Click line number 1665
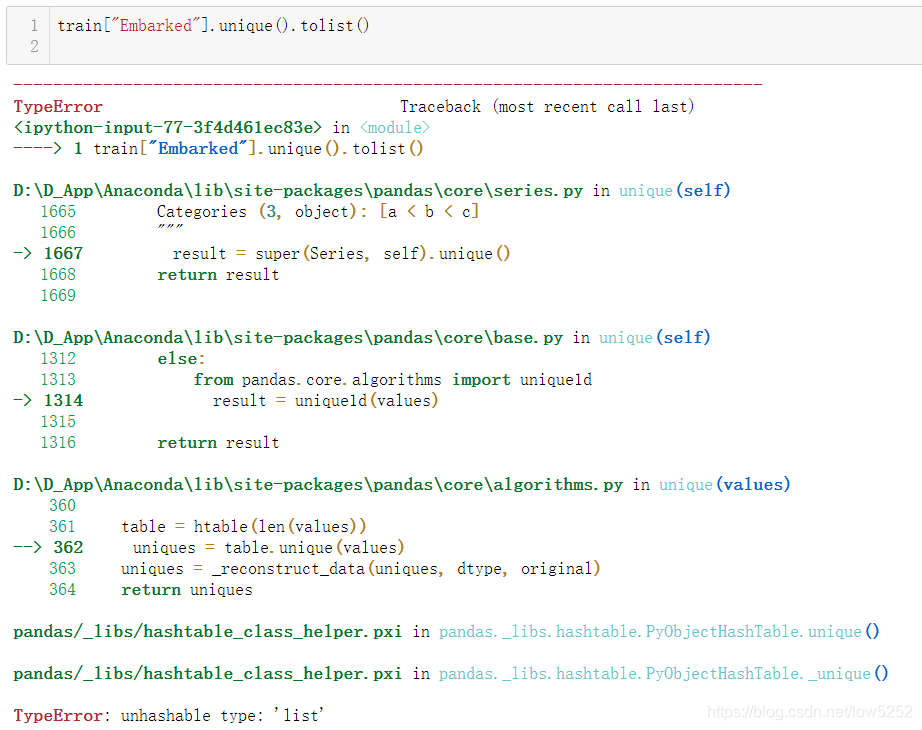 coord(58,212)
